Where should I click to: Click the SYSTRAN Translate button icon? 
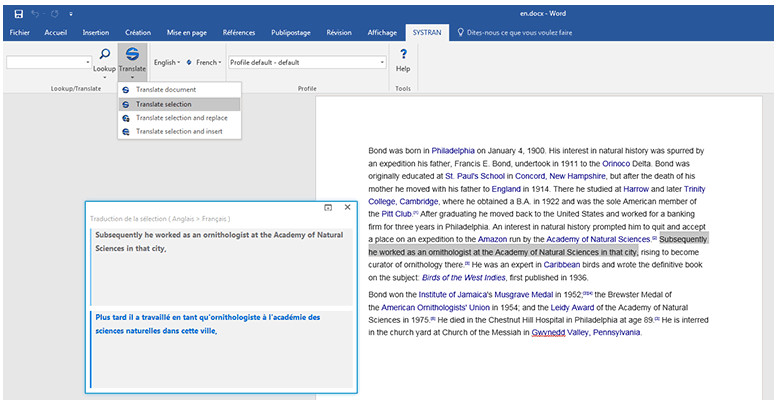point(132,53)
